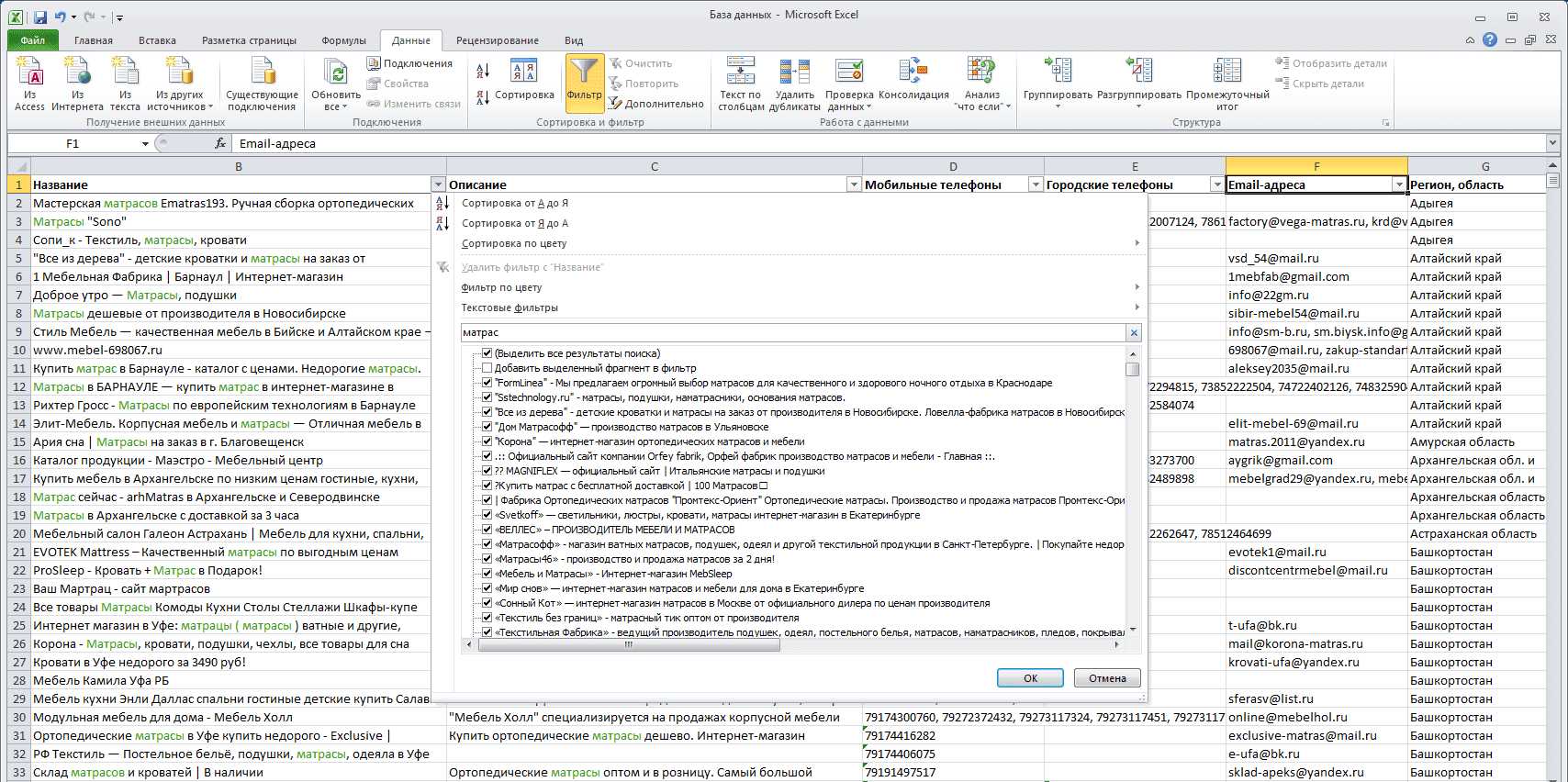Clear the 'матрас' search box
The width and height of the screenshot is (1568, 782).
pyautogui.click(x=1134, y=333)
